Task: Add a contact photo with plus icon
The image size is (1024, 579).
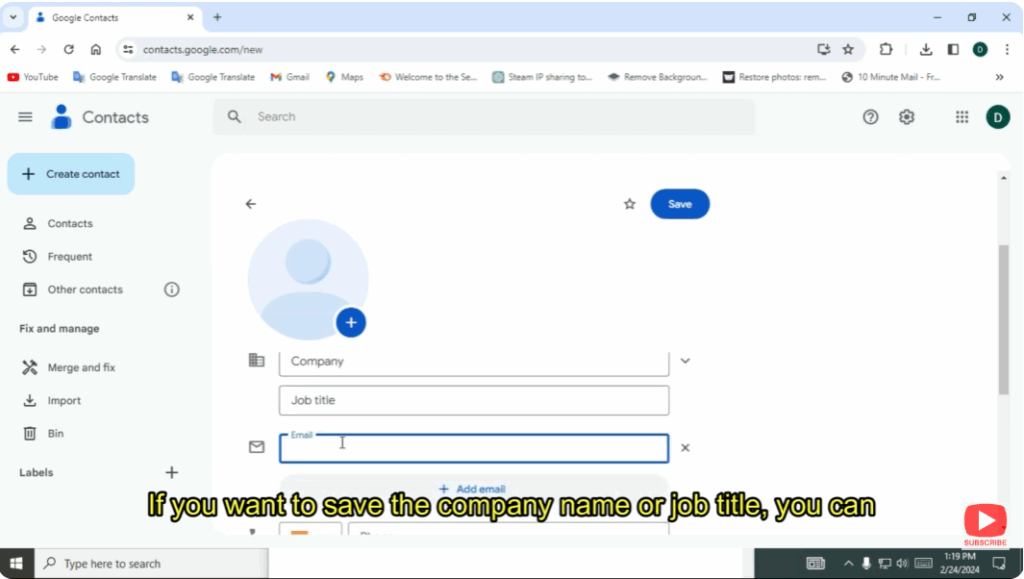Action: pyautogui.click(x=351, y=323)
